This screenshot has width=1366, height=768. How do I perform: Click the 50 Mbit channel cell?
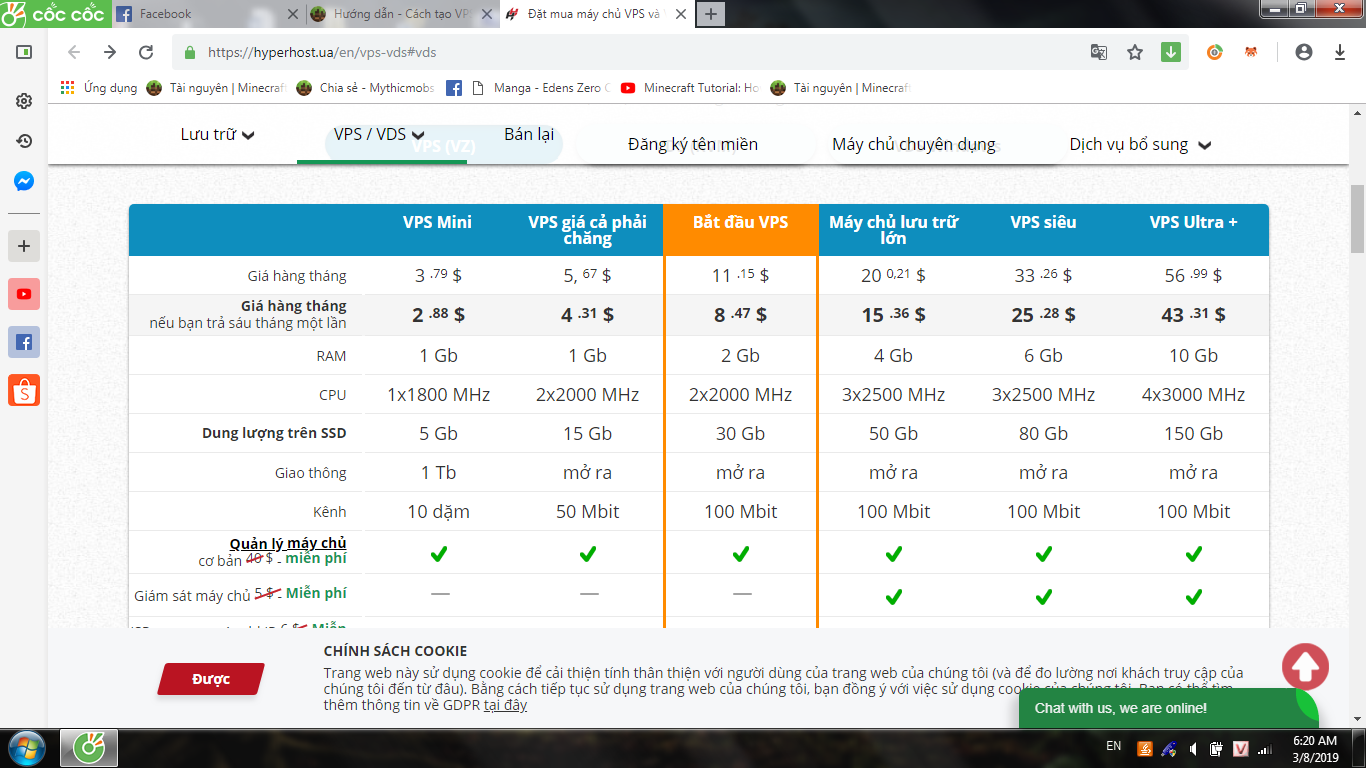tap(588, 512)
